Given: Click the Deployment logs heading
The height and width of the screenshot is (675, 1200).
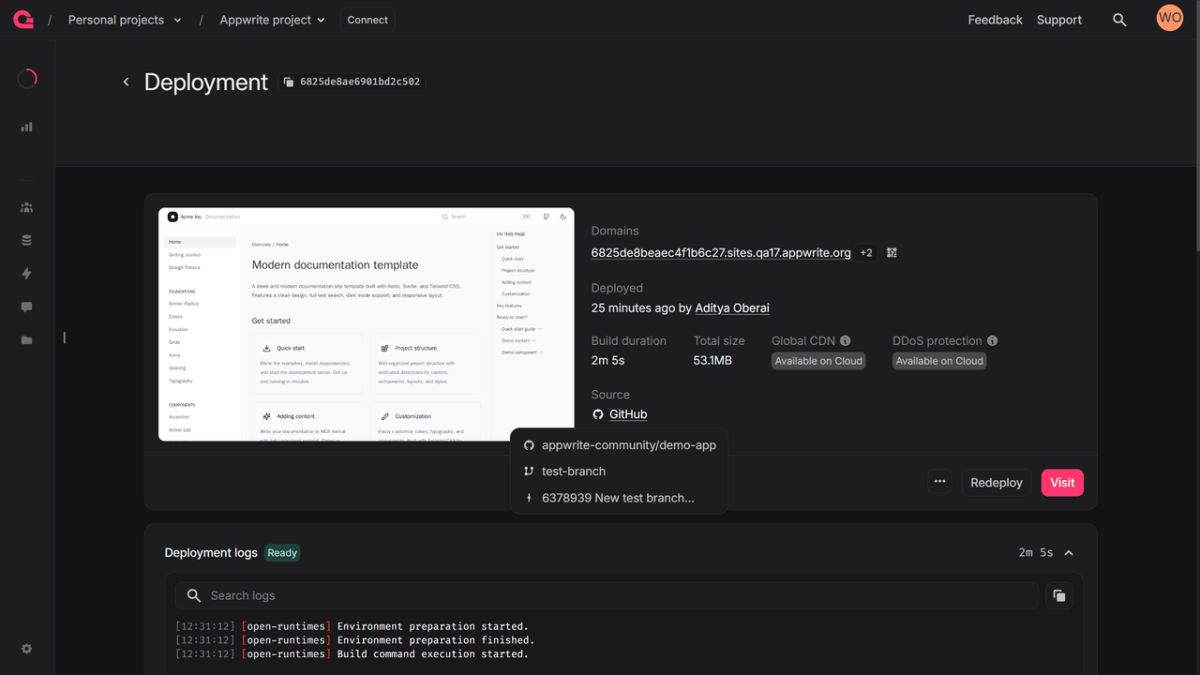Looking at the screenshot, I should point(211,553).
